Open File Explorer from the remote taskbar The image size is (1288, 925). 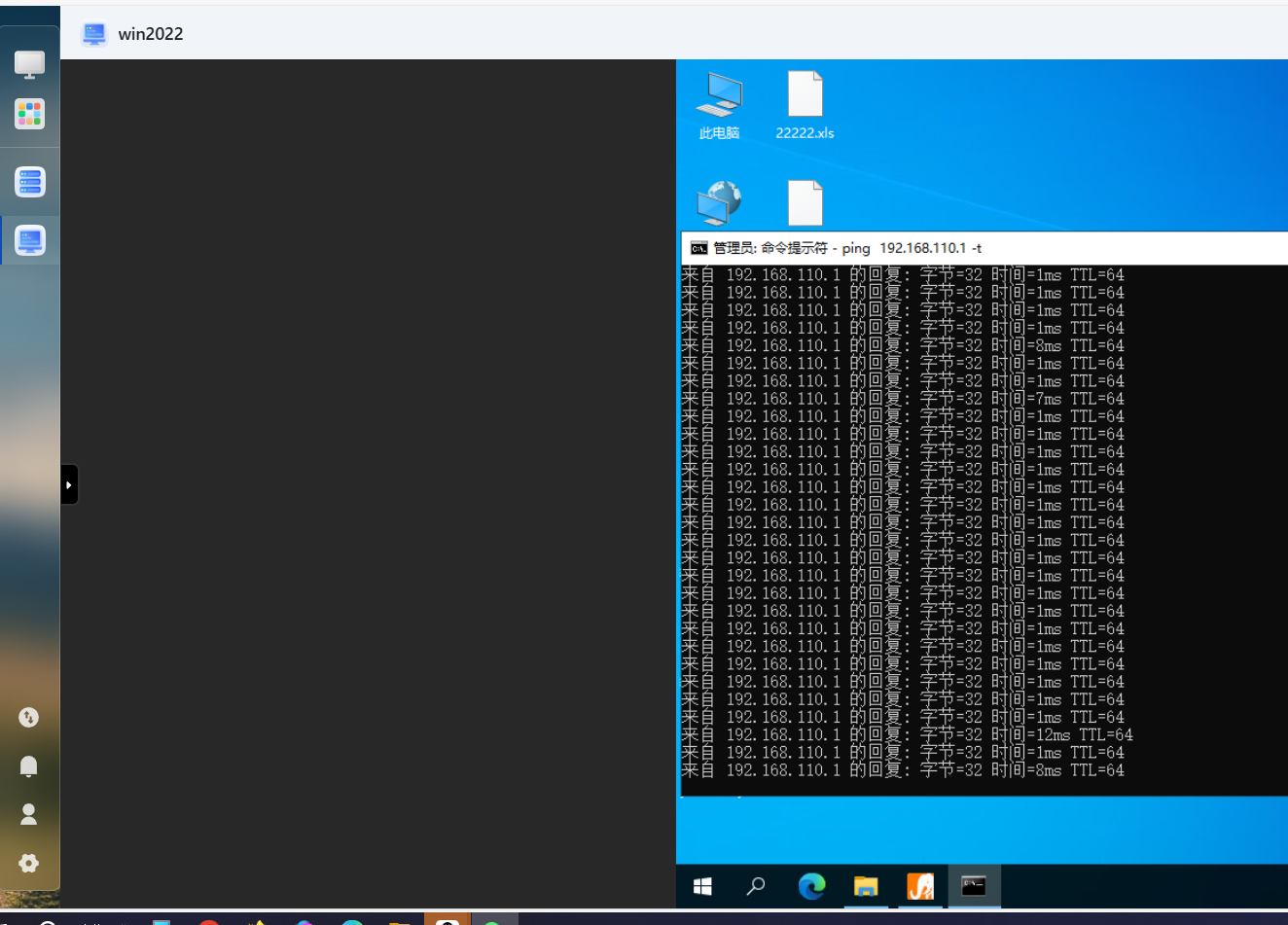point(866,886)
